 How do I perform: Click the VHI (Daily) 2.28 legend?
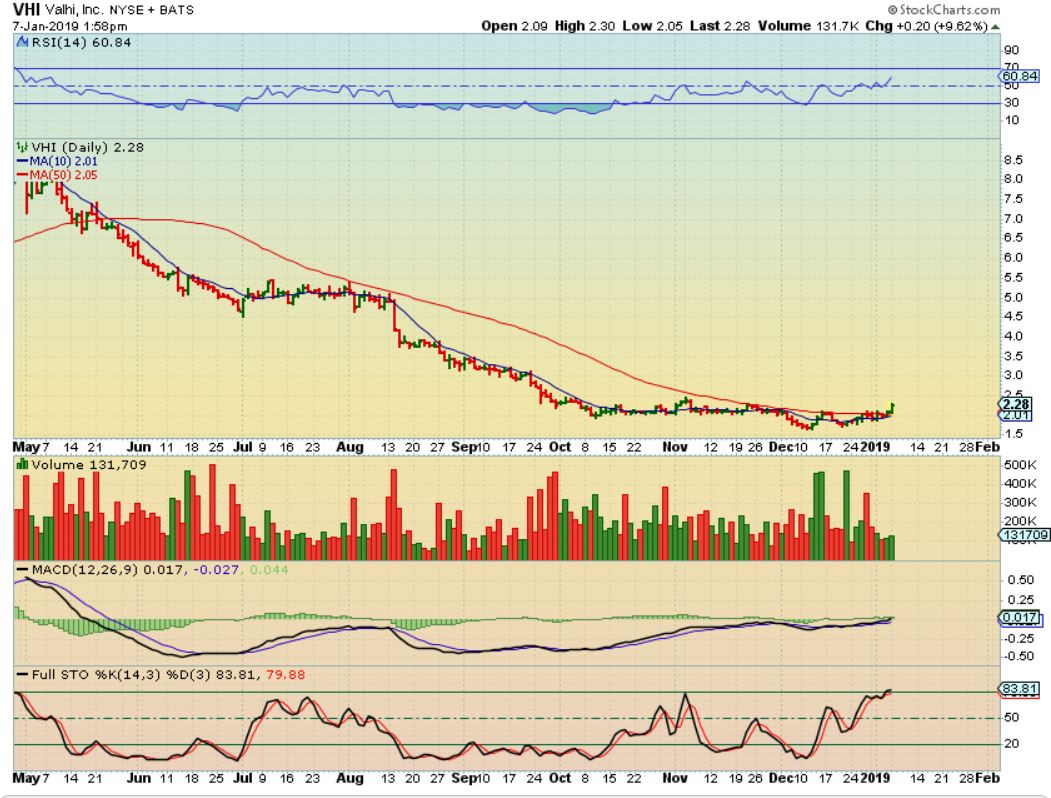tap(88, 147)
